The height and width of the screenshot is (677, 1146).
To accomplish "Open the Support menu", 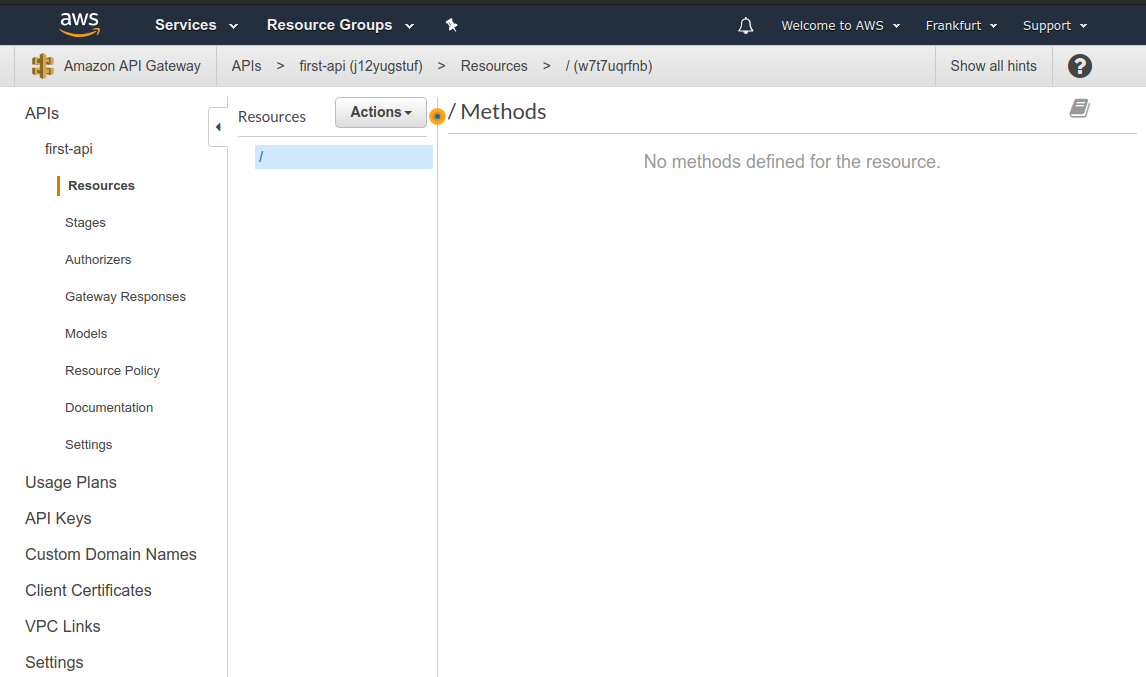I will 1055,26.
